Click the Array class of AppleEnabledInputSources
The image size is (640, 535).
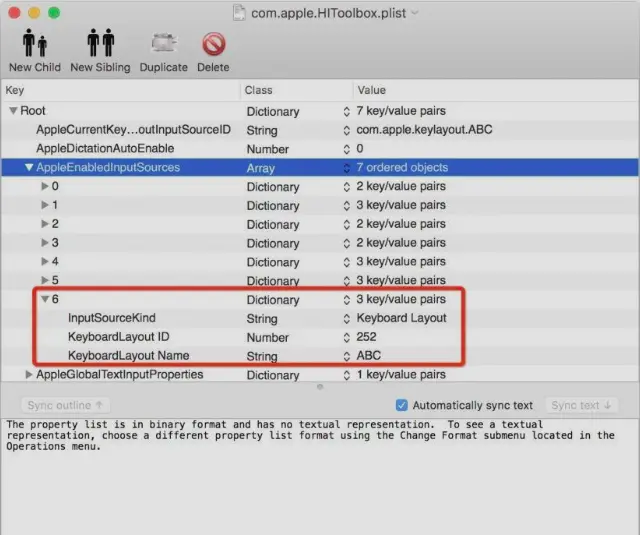click(261, 168)
